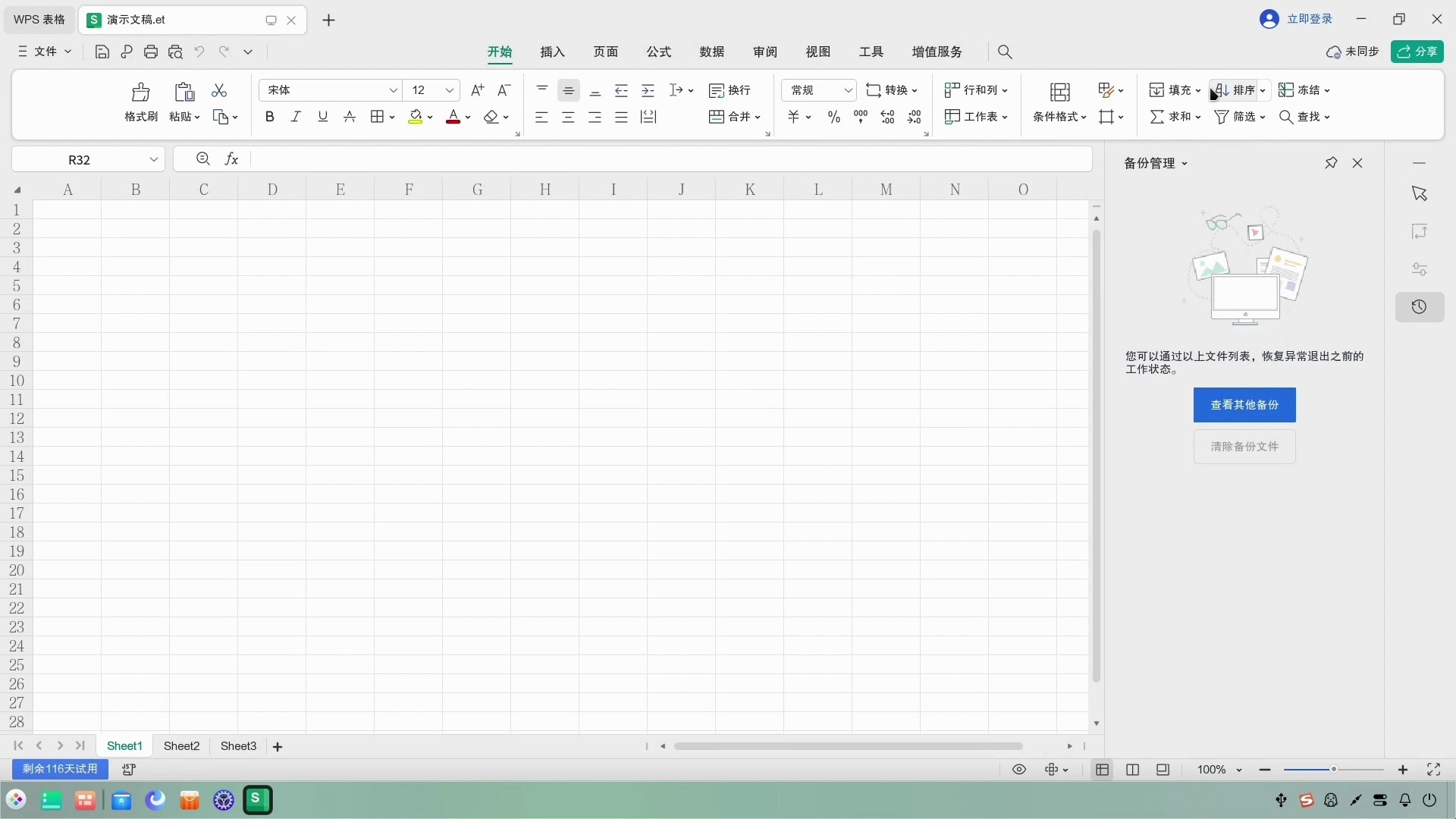This screenshot has width=1456, height=819.
Task: Apply percent style icon
Action: (x=834, y=117)
